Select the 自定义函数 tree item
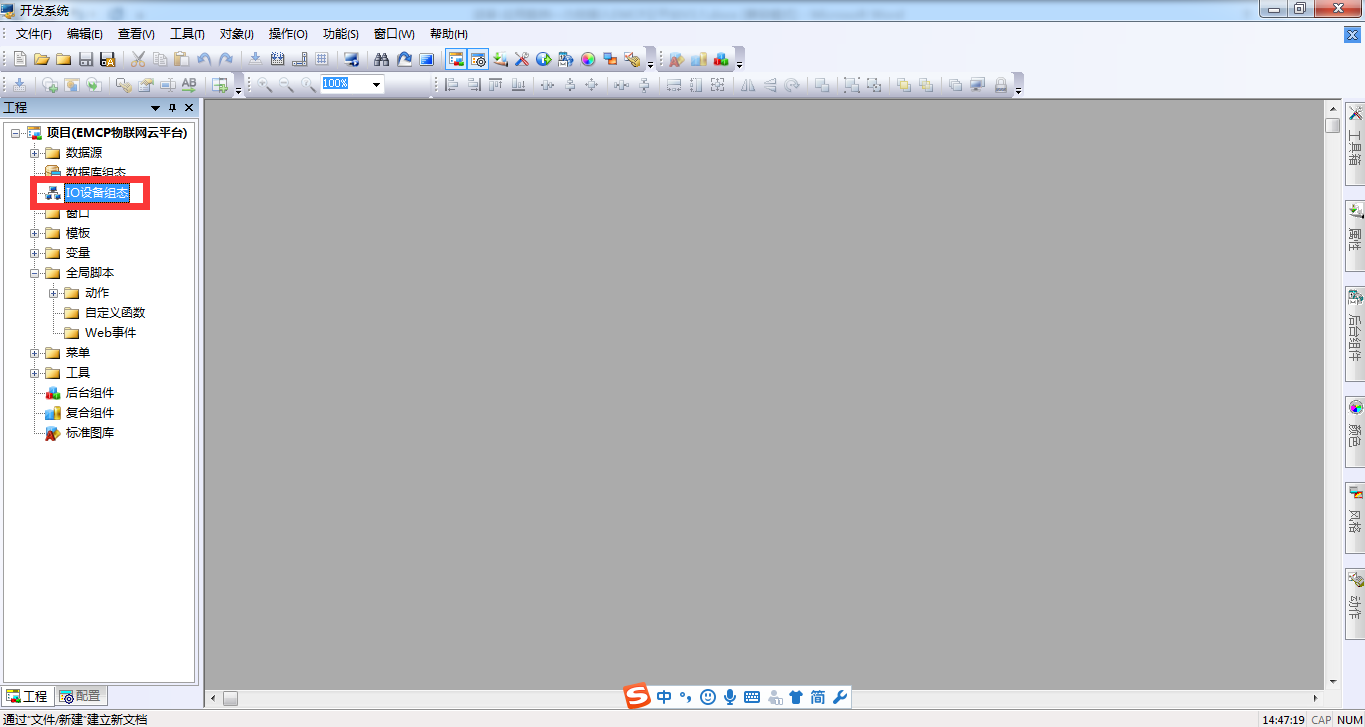Screen dimensions: 1365x727 click(115, 313)
